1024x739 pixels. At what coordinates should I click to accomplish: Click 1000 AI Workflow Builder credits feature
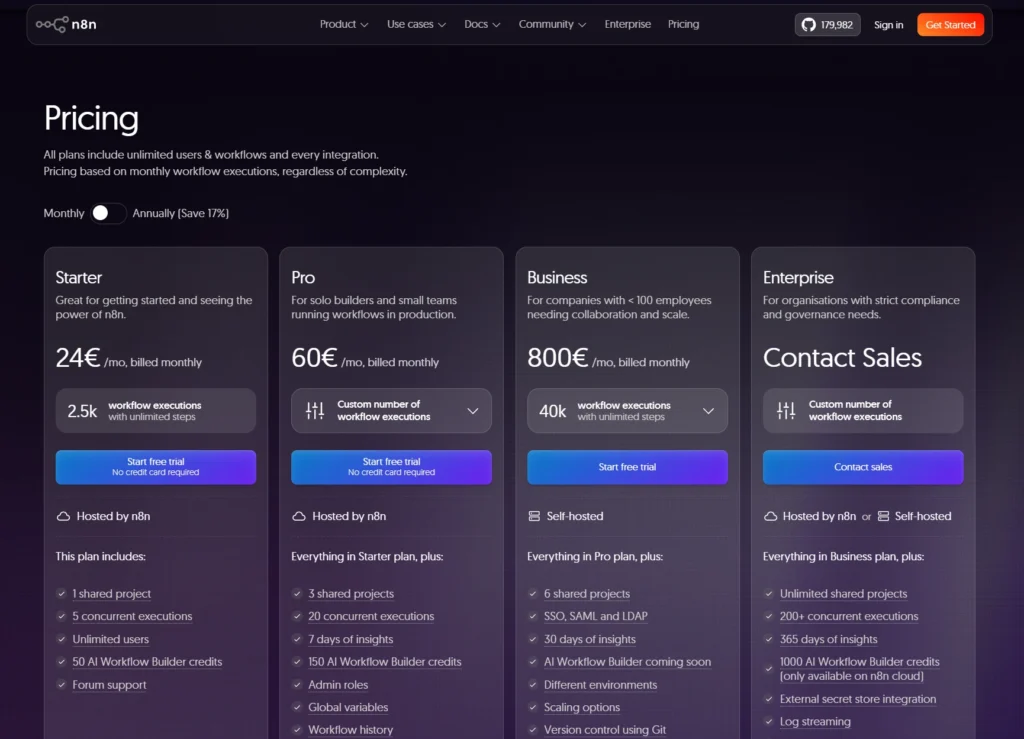click(x=859, y=669)
